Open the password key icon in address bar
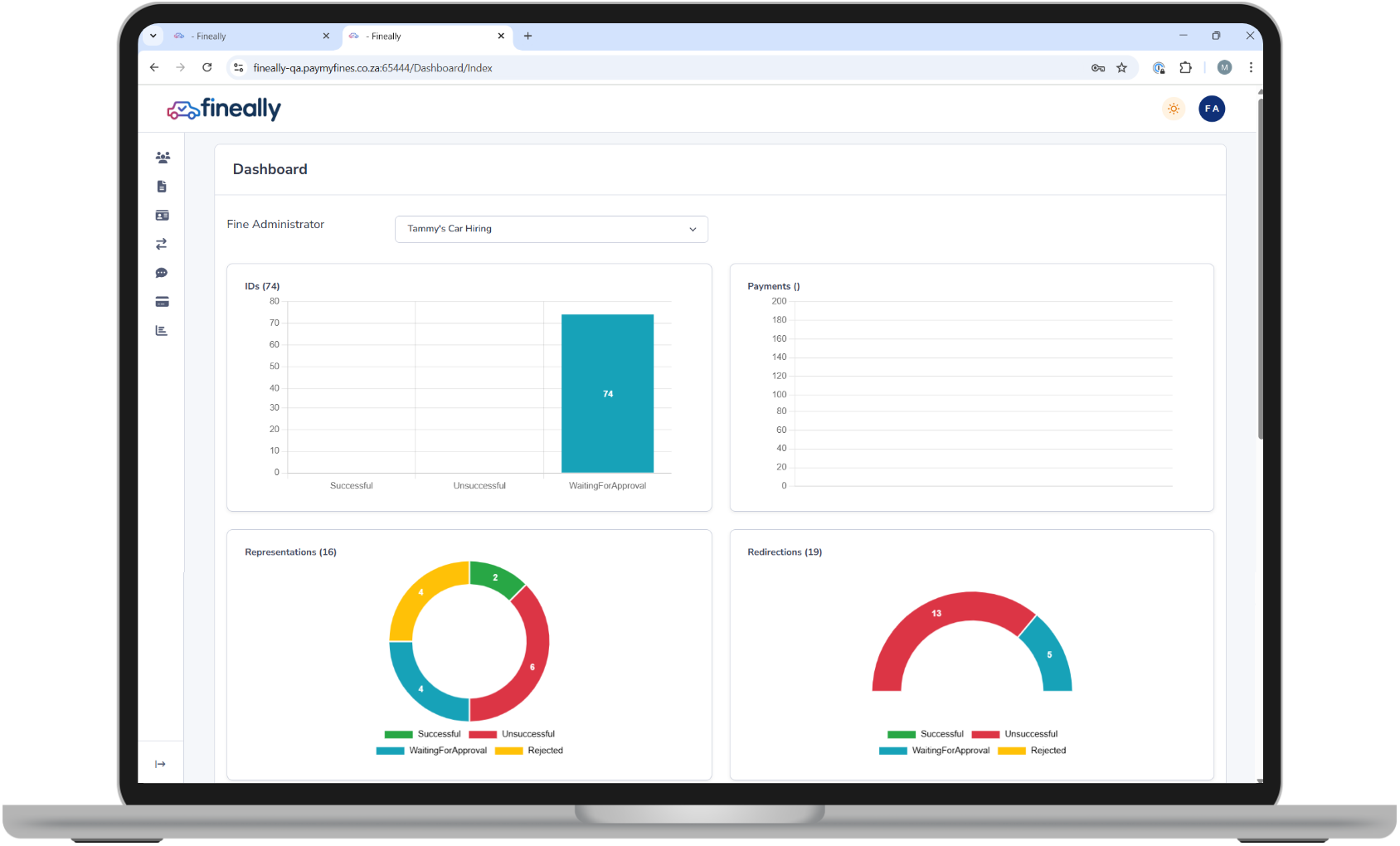This screenshot has width=1400, height=846. (x=1098, y=68)
